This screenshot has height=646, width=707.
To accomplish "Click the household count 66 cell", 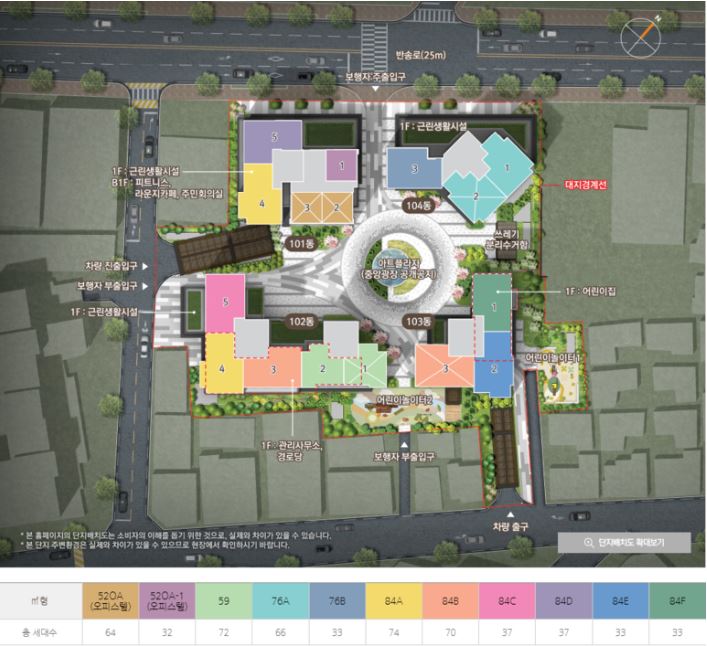I will pyautogui.click(x=280, y=632).
